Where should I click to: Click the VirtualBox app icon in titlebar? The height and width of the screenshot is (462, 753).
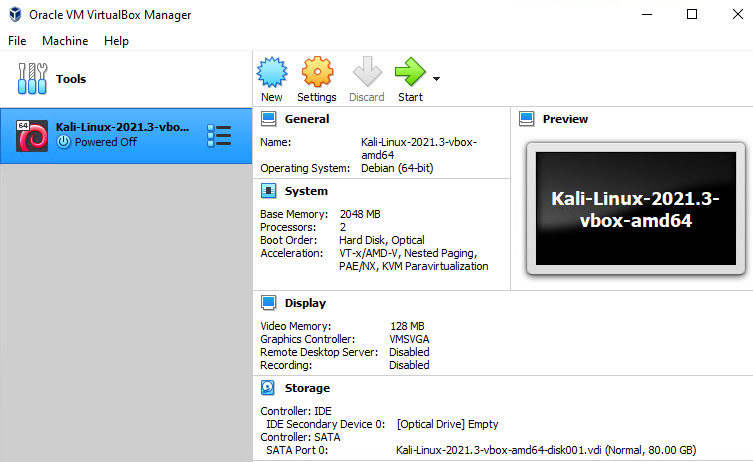[15, 14]
